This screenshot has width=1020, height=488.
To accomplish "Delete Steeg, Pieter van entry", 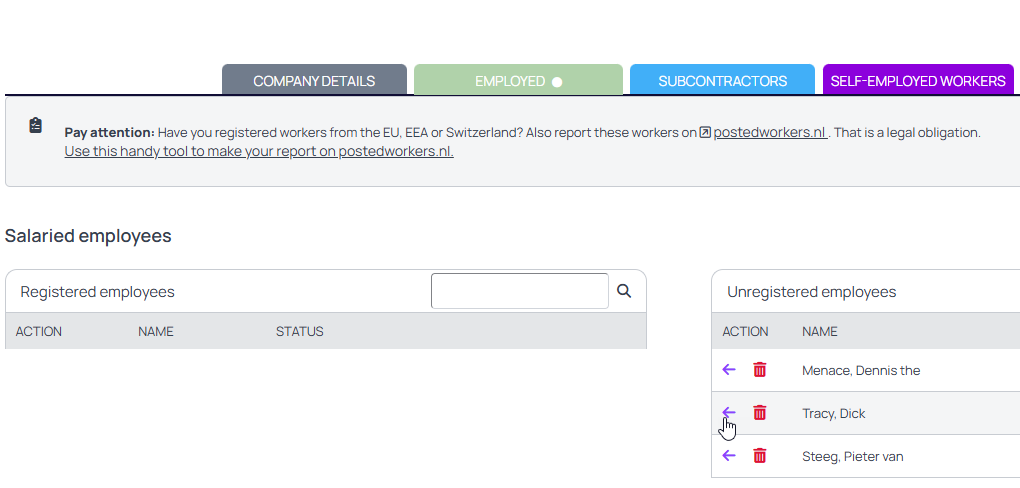I will (759, 455).
